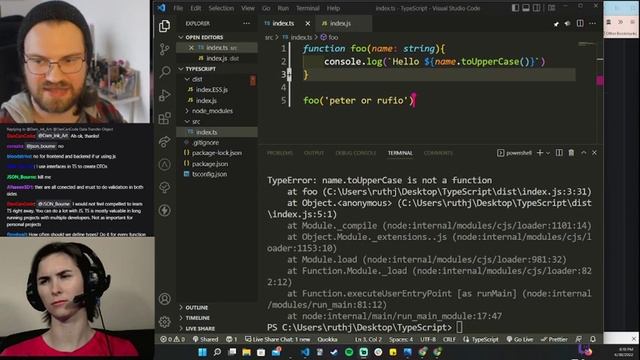Open the File menu
Screen dimensions: 640x360
178,8
